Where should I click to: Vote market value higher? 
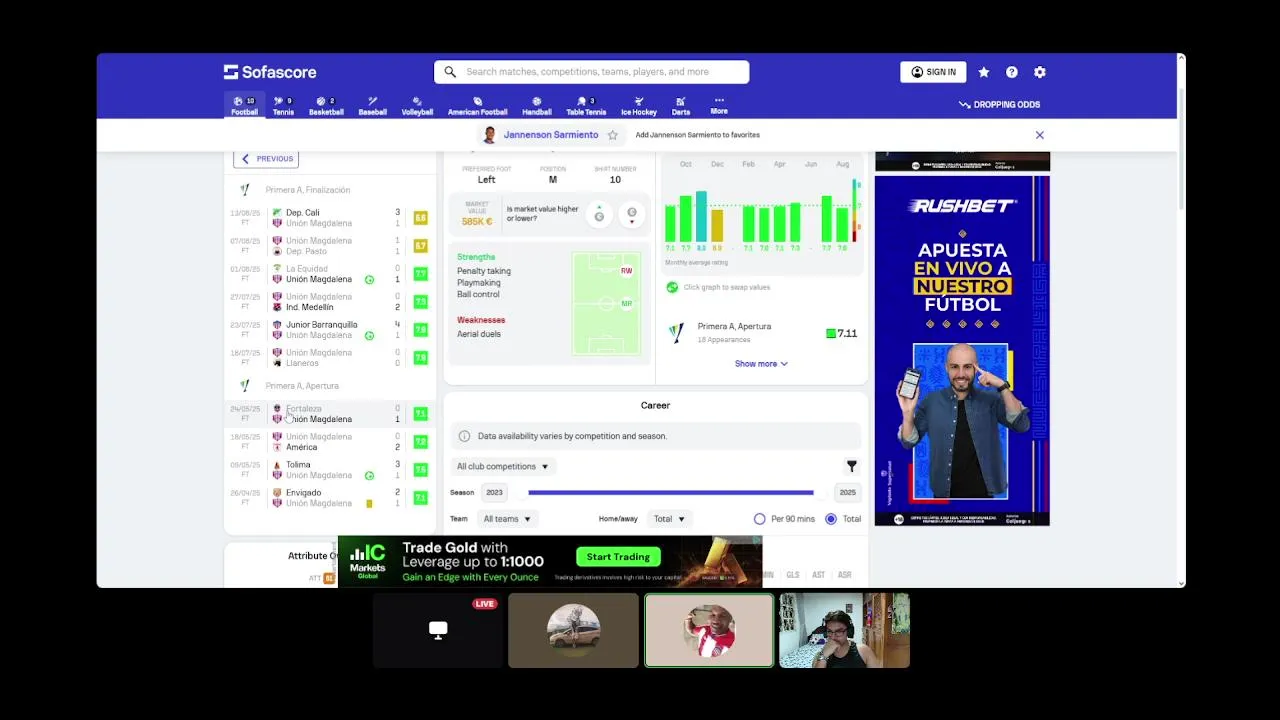[x=599, y=215]
